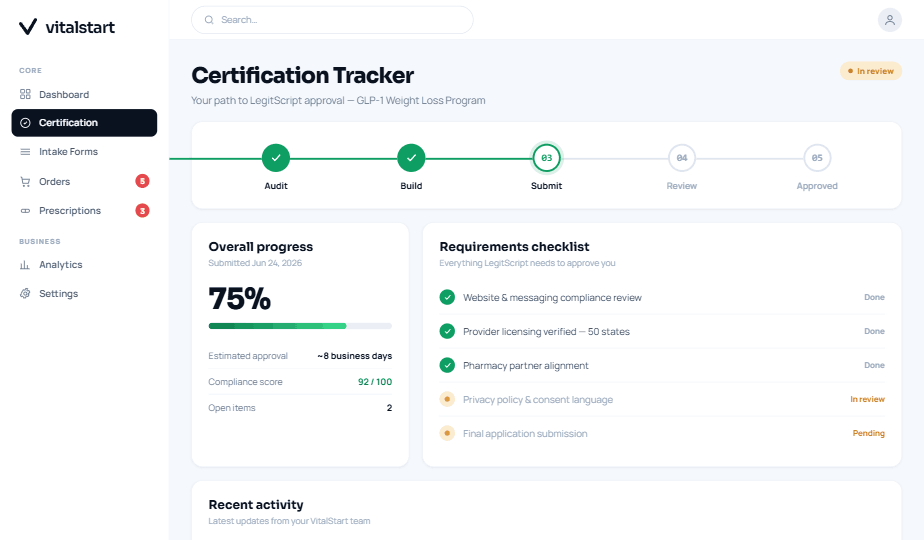Screen dimensions: 924x540
Task: Select the Review step 04 circle
Action: (x=682, y=158)
